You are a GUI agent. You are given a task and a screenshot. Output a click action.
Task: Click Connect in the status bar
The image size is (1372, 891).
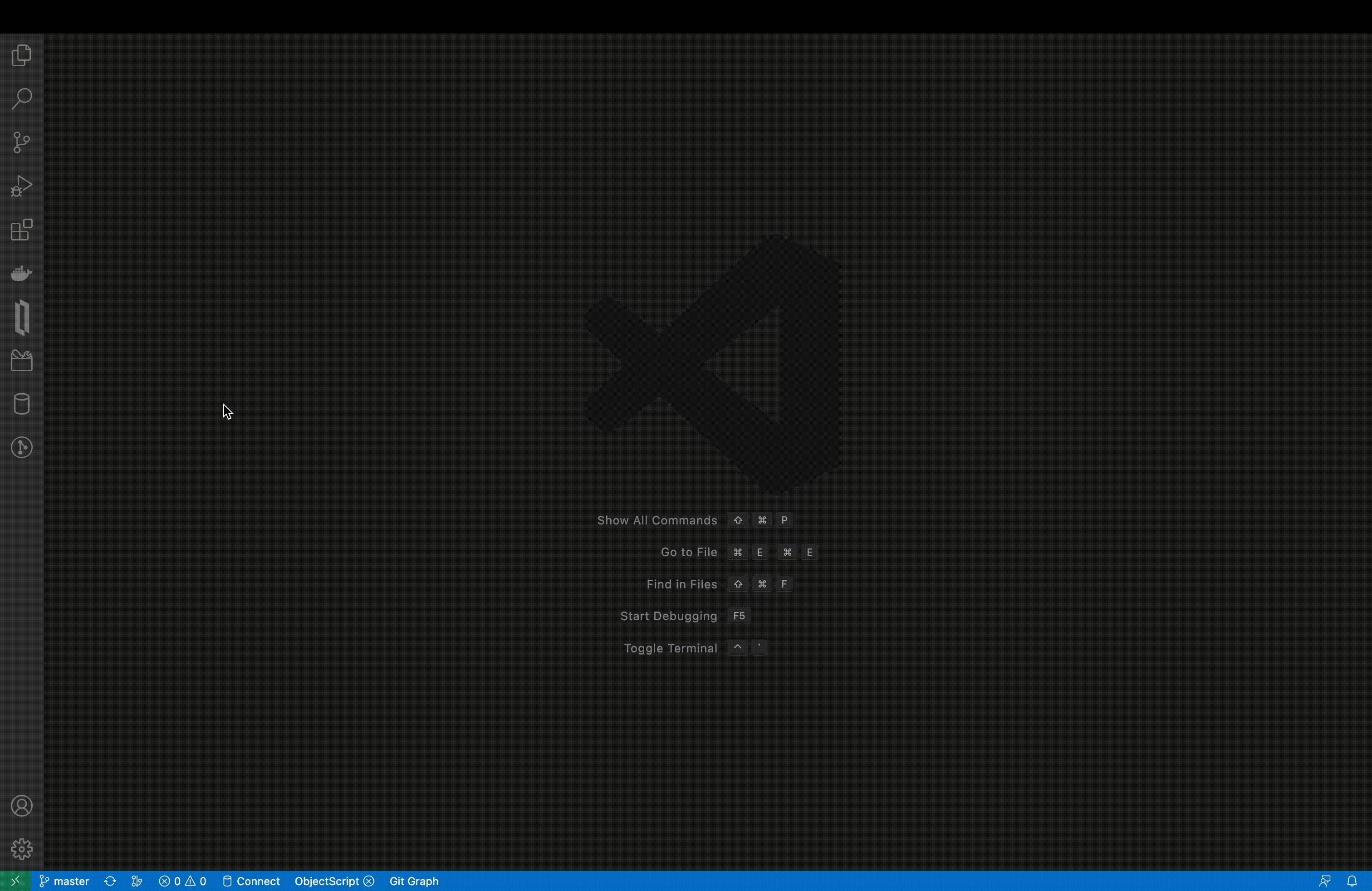(x=251, y=881)
